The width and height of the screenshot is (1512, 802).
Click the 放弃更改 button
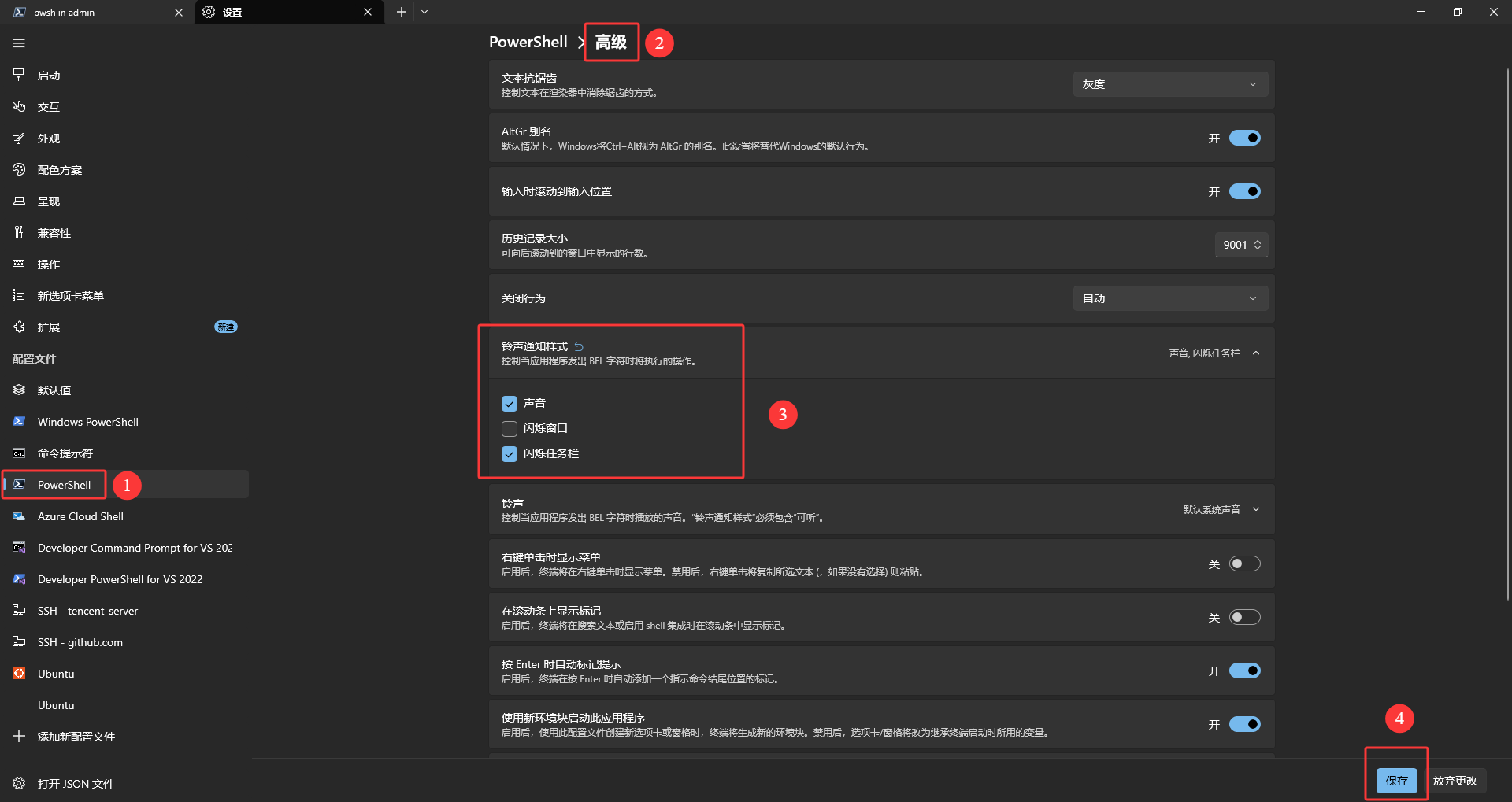click(1455, 781)
